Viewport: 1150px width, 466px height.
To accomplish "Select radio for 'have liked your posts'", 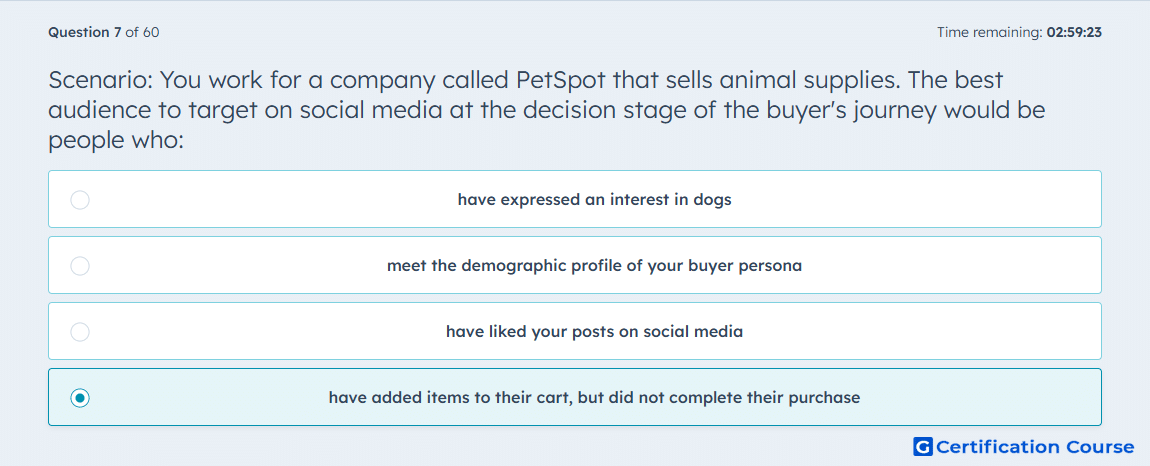I will click(80, 332).
